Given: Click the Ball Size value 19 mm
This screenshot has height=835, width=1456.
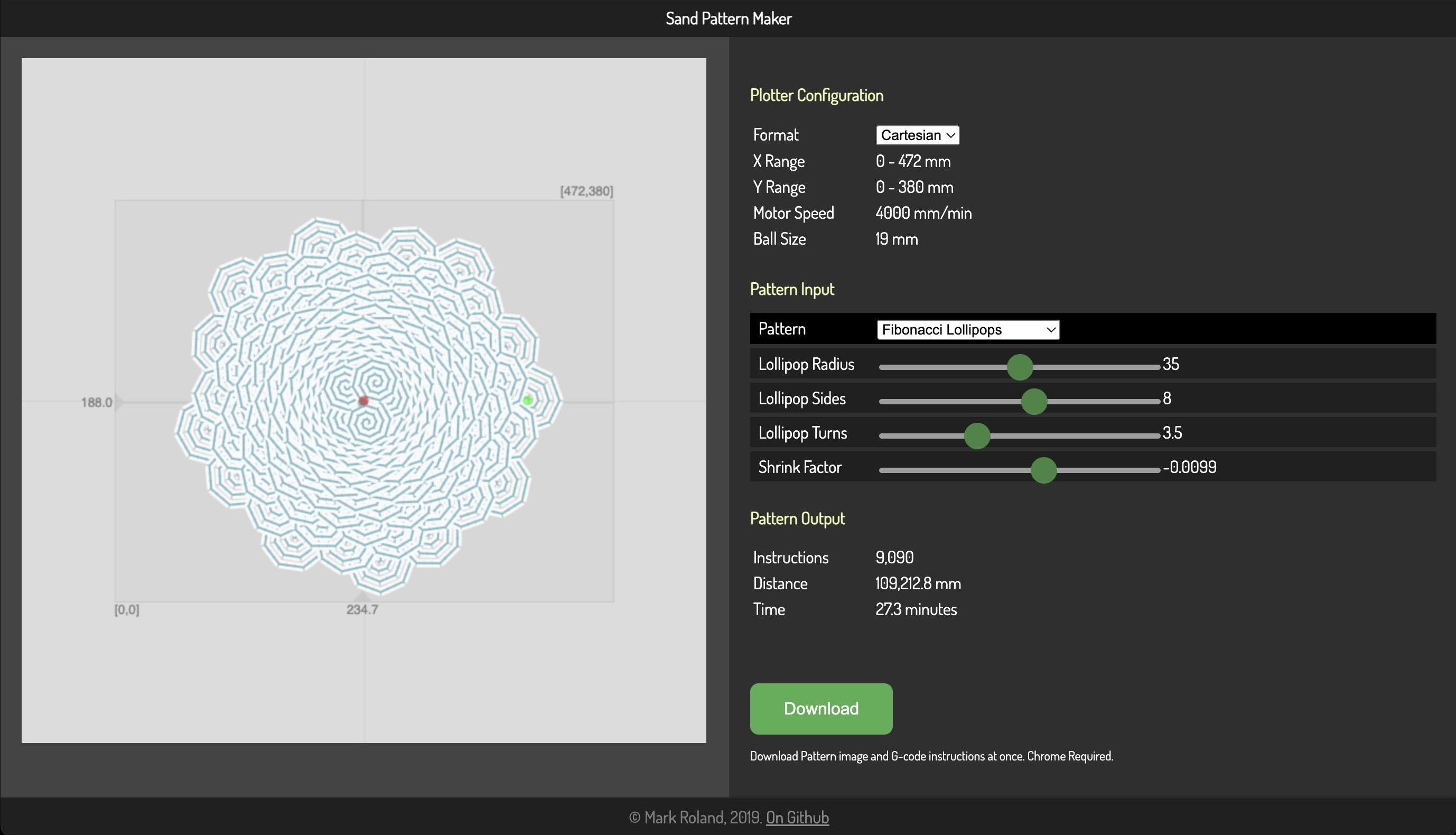Looking at the screenshot, I should (896, 239).
